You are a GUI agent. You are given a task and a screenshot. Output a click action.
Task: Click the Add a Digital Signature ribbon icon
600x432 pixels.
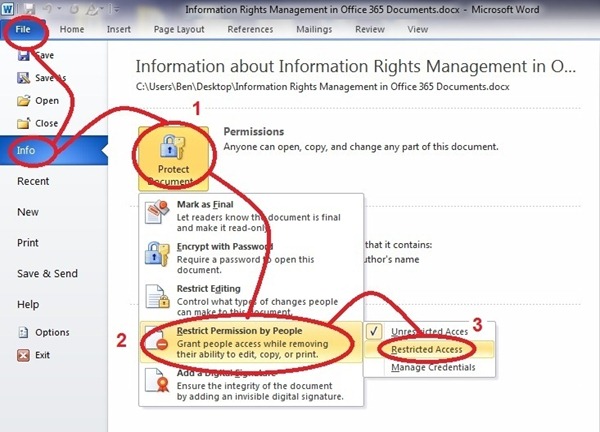point(157,380)
